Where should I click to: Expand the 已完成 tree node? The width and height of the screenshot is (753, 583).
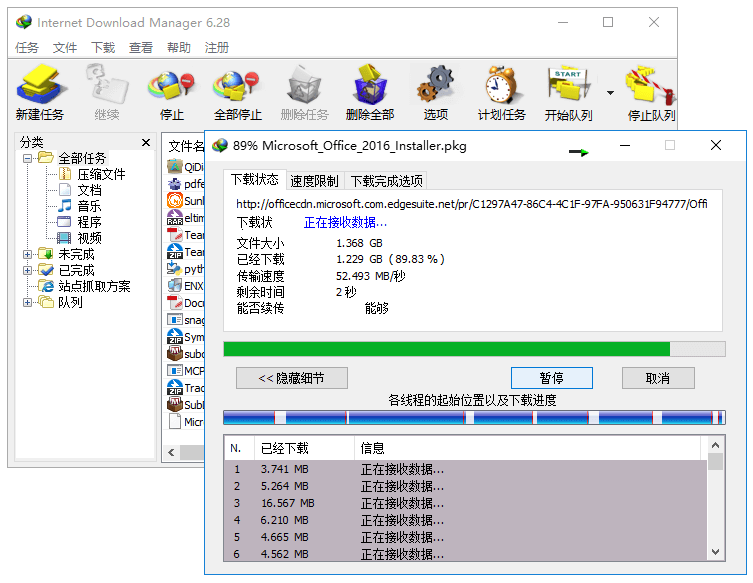point(27,270)
